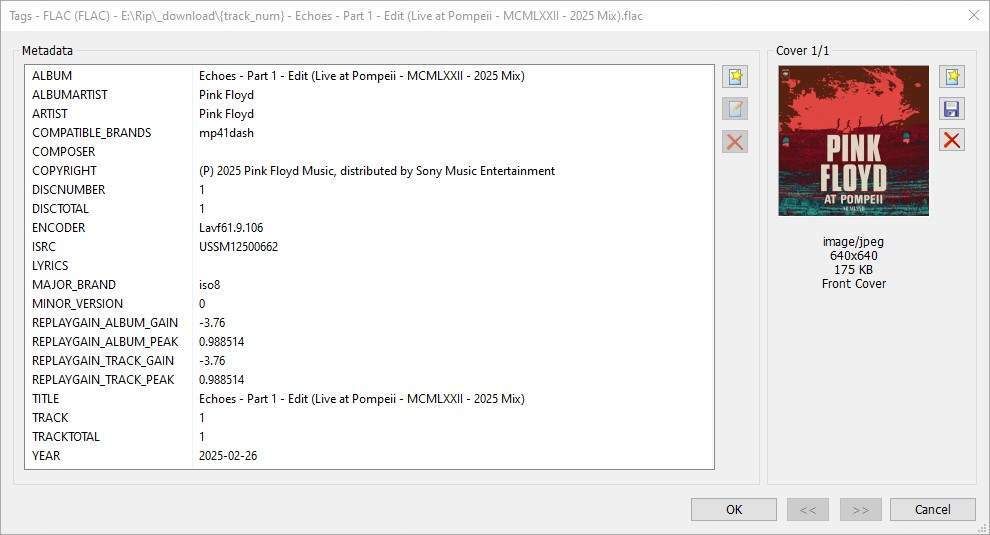Click the Front Cover type label
The height and width of the screenshot is (535, 990).
click(854, 284)
